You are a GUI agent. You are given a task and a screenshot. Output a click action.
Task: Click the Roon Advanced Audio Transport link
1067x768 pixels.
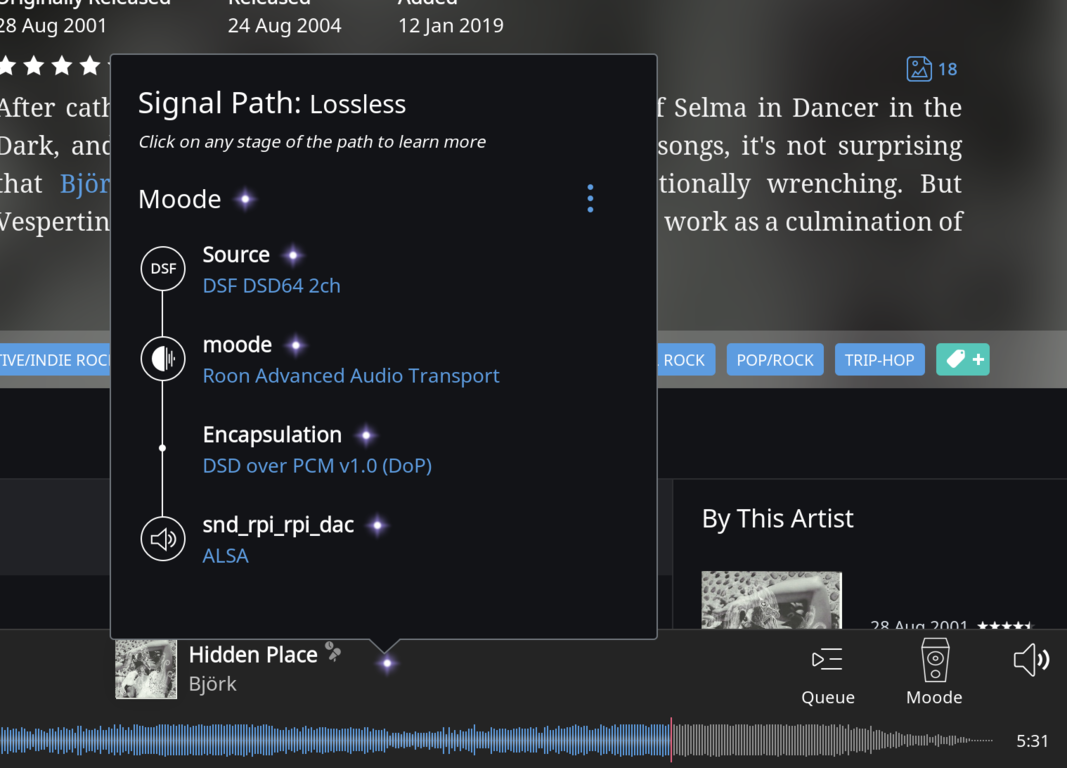coord(351,375)
